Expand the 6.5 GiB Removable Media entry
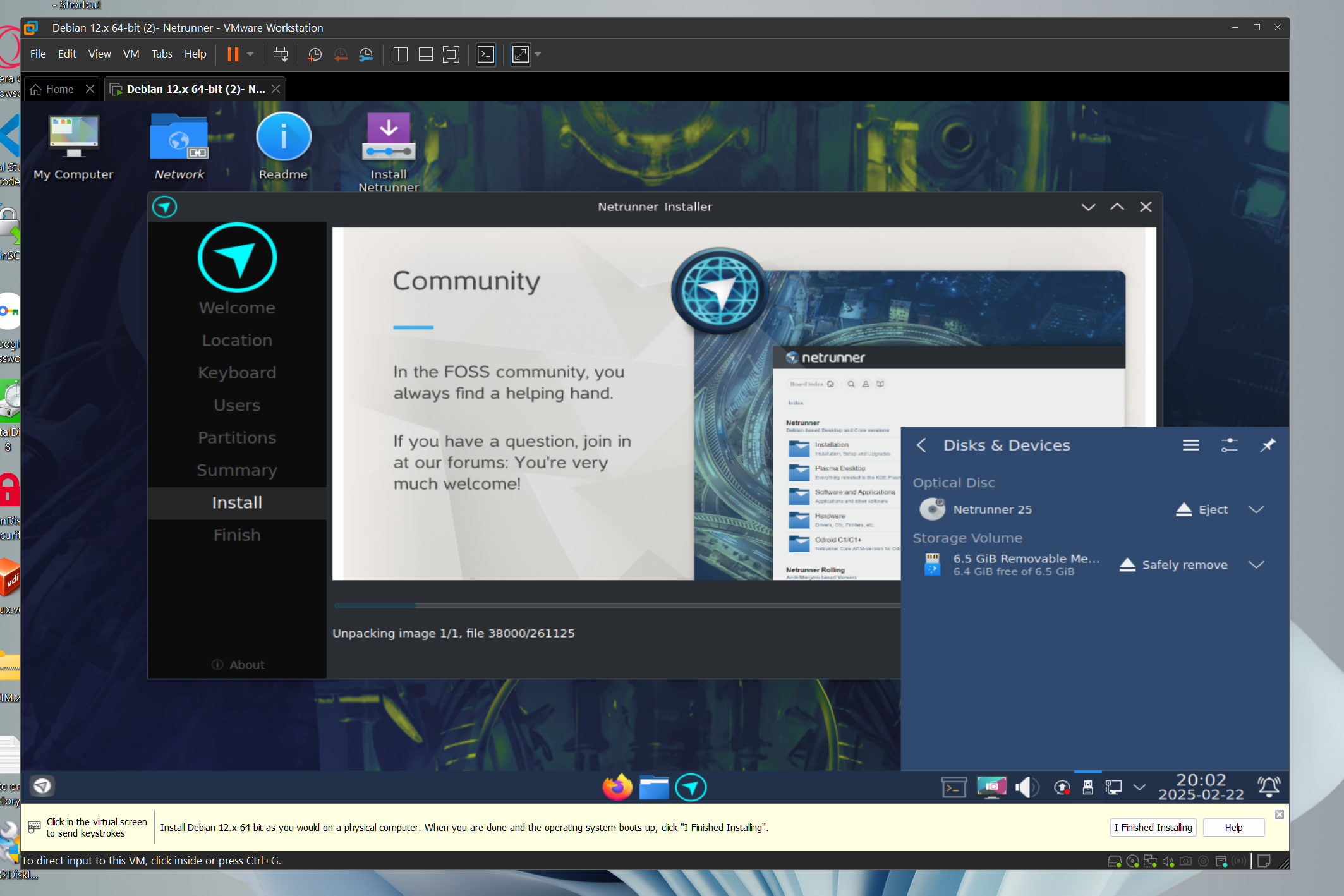Screen dimensions: 1344x896 tap(1256, 565)
